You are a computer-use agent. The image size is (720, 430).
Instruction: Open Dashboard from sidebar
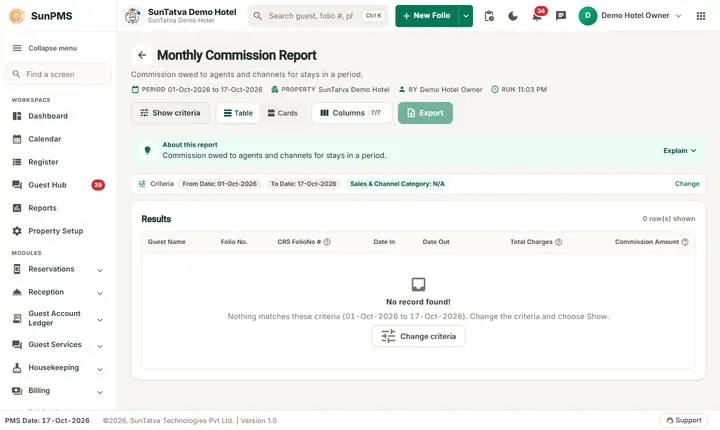point(58,116)
